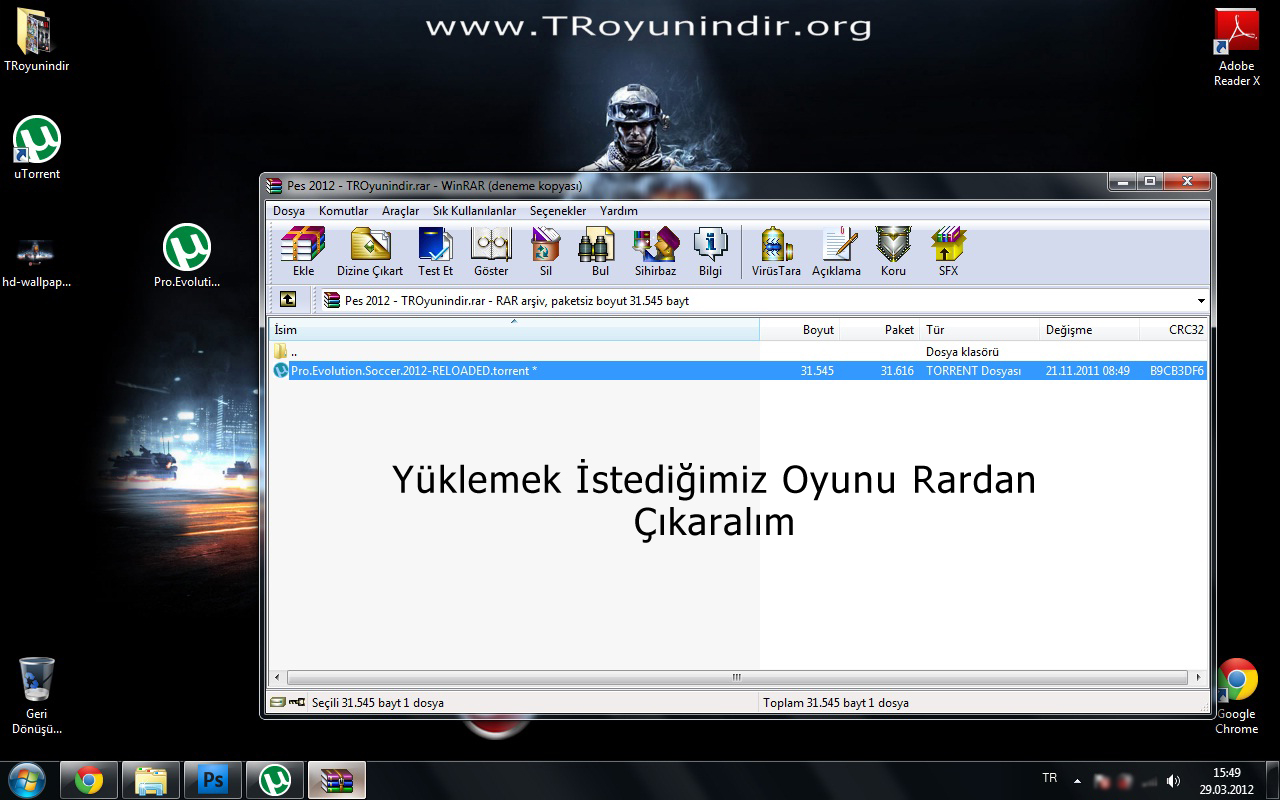Click the Ekle (Add) toolbar icon

[x=303, y=252]
